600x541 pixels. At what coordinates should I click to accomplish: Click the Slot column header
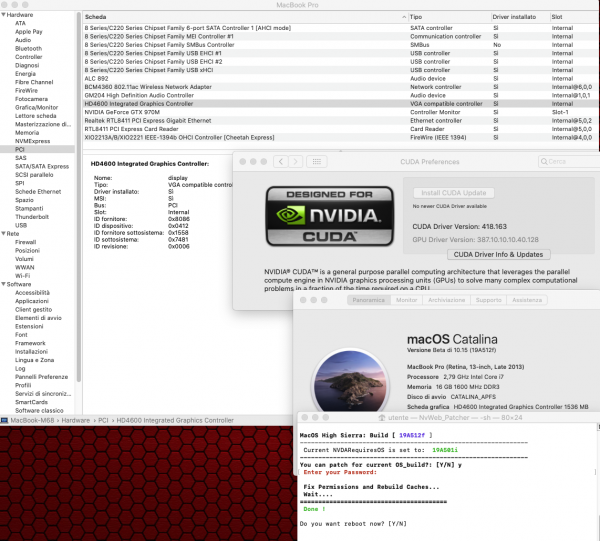(x=574, y=17)
